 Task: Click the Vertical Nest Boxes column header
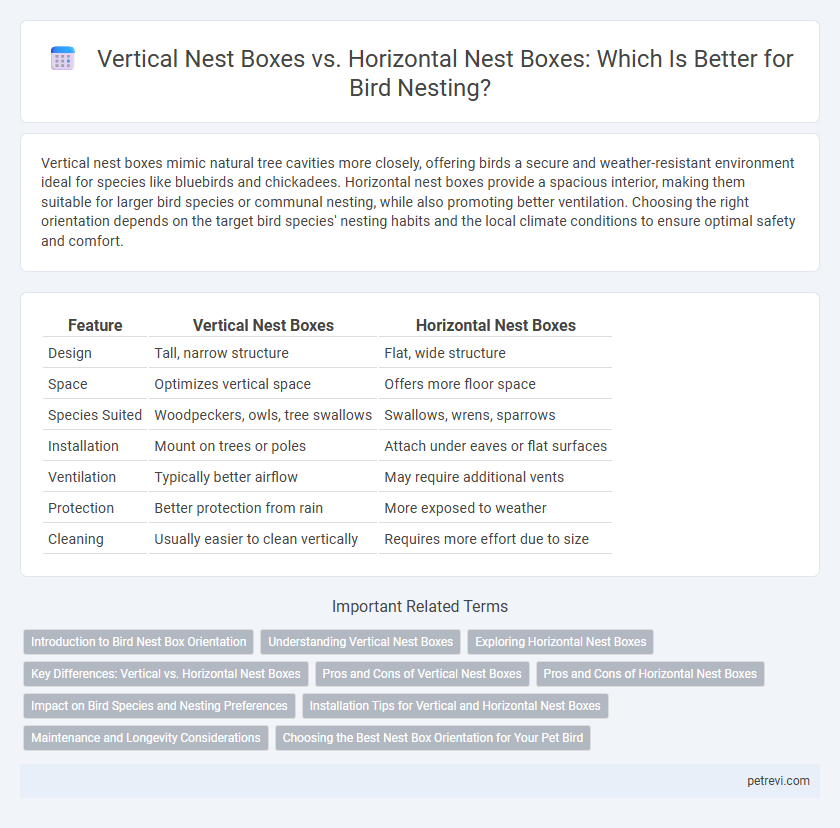[x=263, y=325]
